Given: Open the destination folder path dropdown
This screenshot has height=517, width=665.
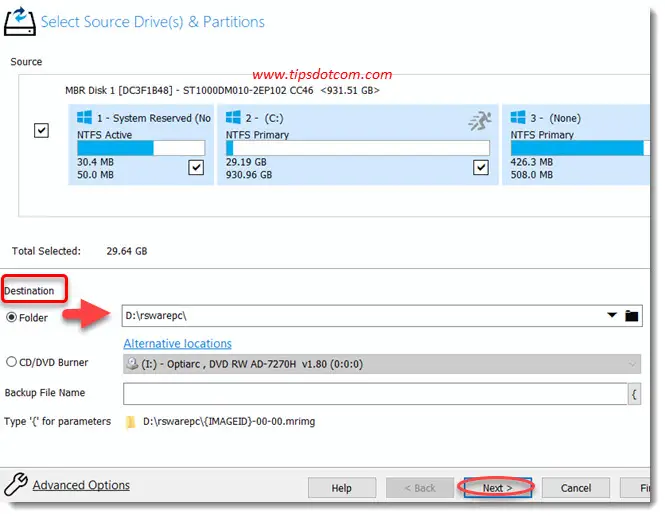Looking at the screenshot, I should (x=612, y=315).
